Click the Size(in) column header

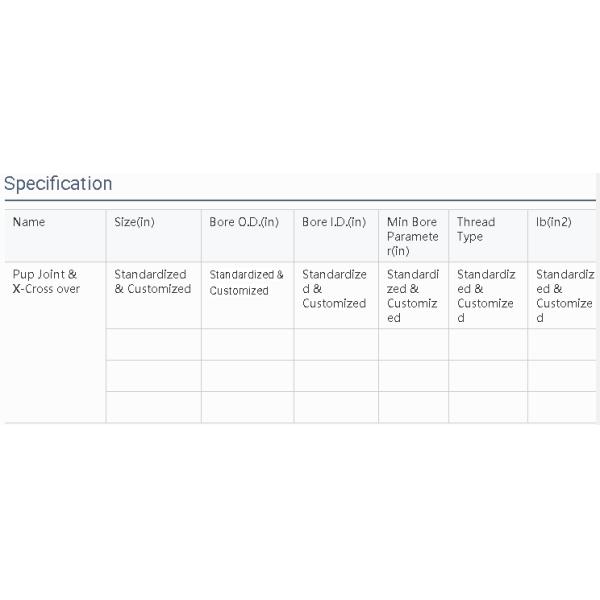[135, 222]
